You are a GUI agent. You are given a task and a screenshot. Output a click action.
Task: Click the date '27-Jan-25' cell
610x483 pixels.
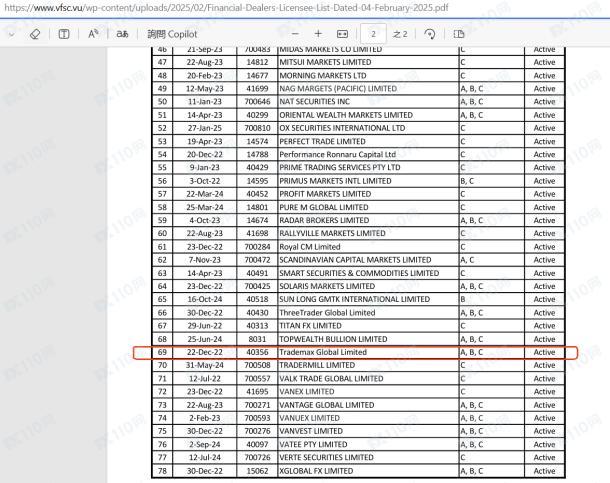[205, 128]
